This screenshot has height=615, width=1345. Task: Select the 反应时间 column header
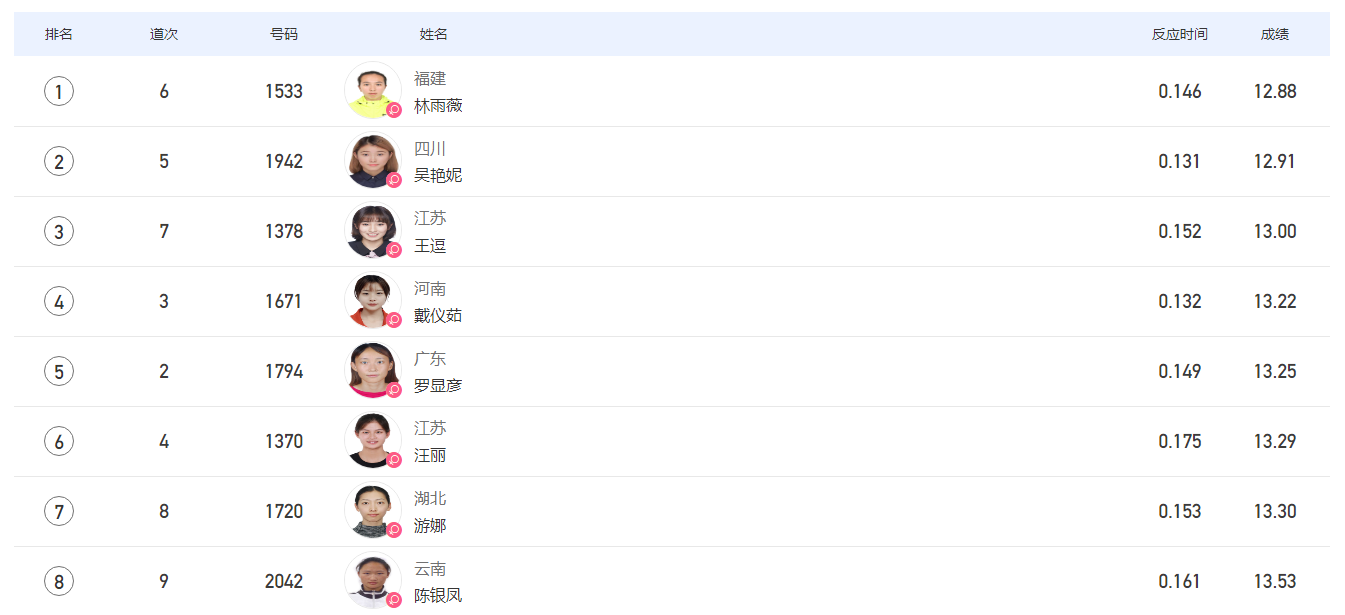pyautogui.click(x=1180, y=34)
